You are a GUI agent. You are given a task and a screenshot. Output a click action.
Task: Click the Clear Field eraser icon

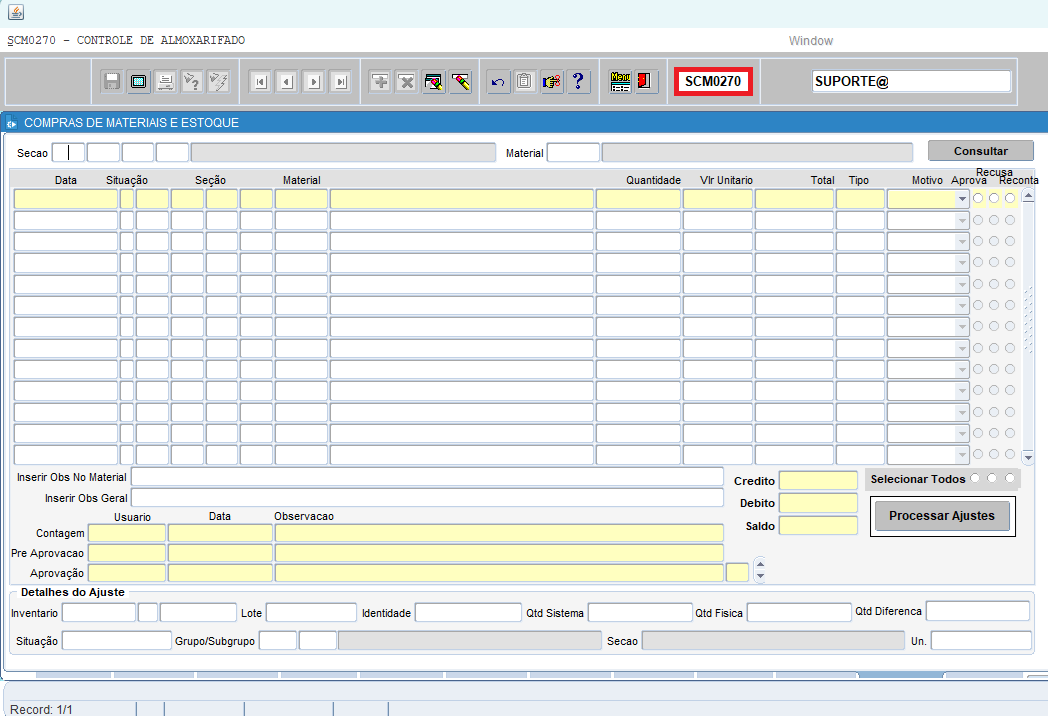(x=461, y=82)
